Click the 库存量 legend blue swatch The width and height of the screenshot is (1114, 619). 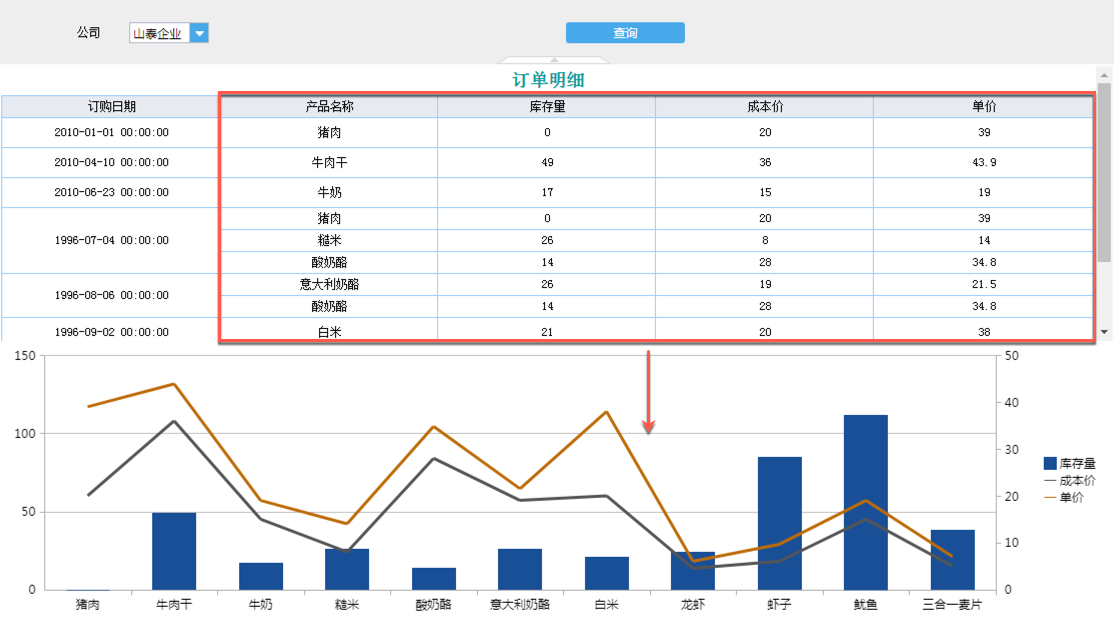click(x=1049, y=463)
